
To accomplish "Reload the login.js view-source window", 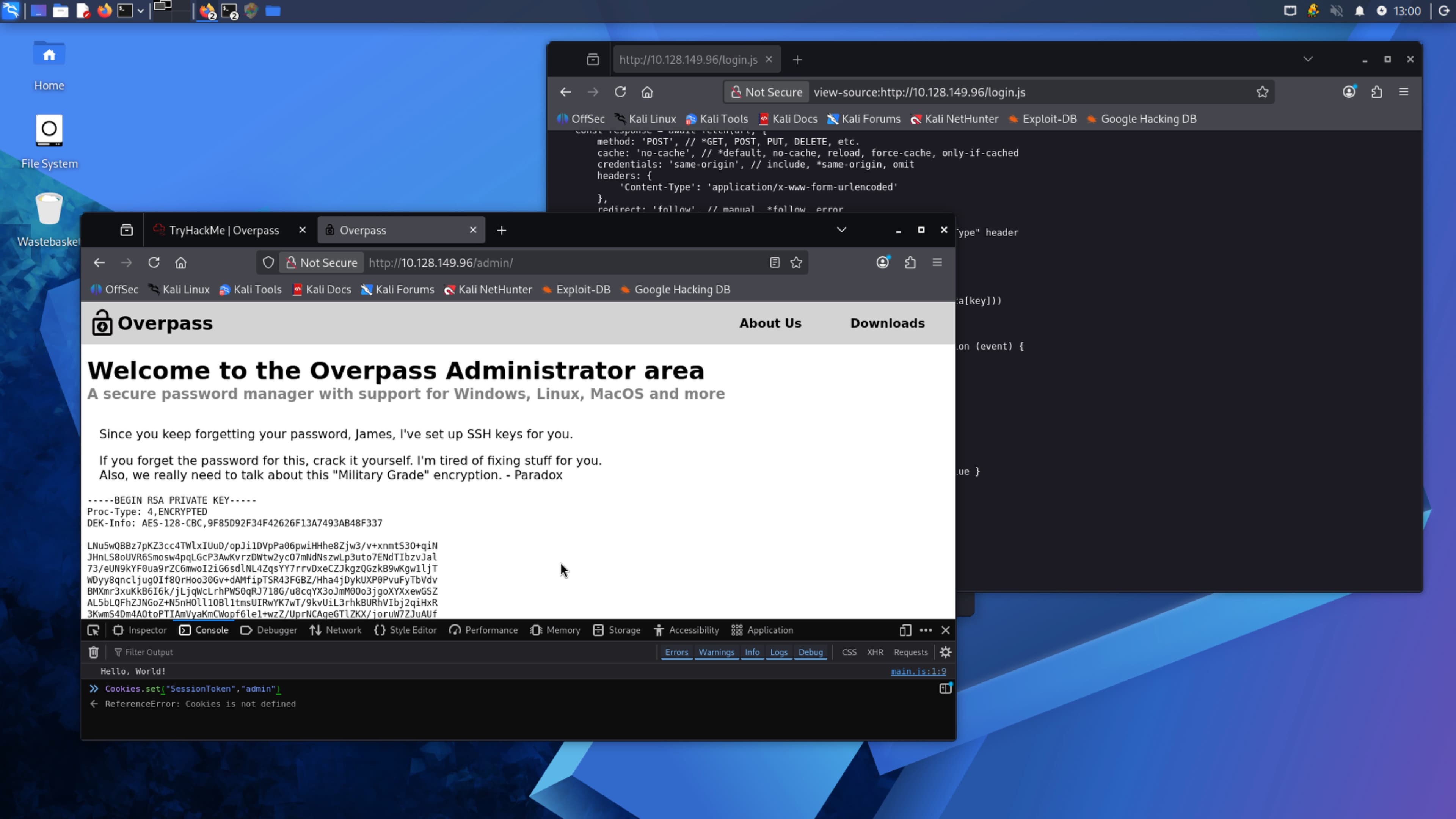I will point(620,92).
